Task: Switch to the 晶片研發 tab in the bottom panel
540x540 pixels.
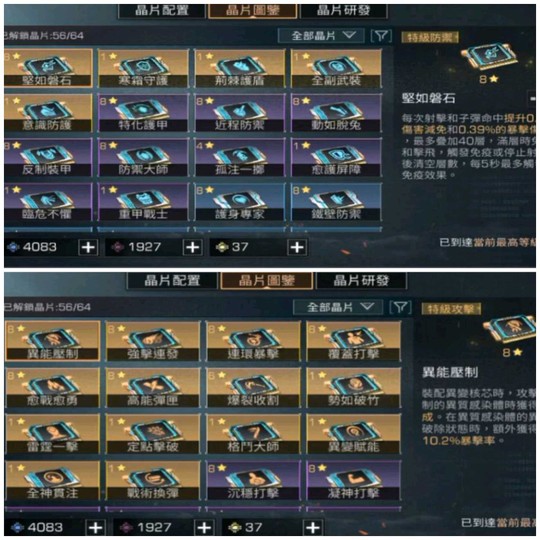Action: pyautogui.click(x=361, y=281)
